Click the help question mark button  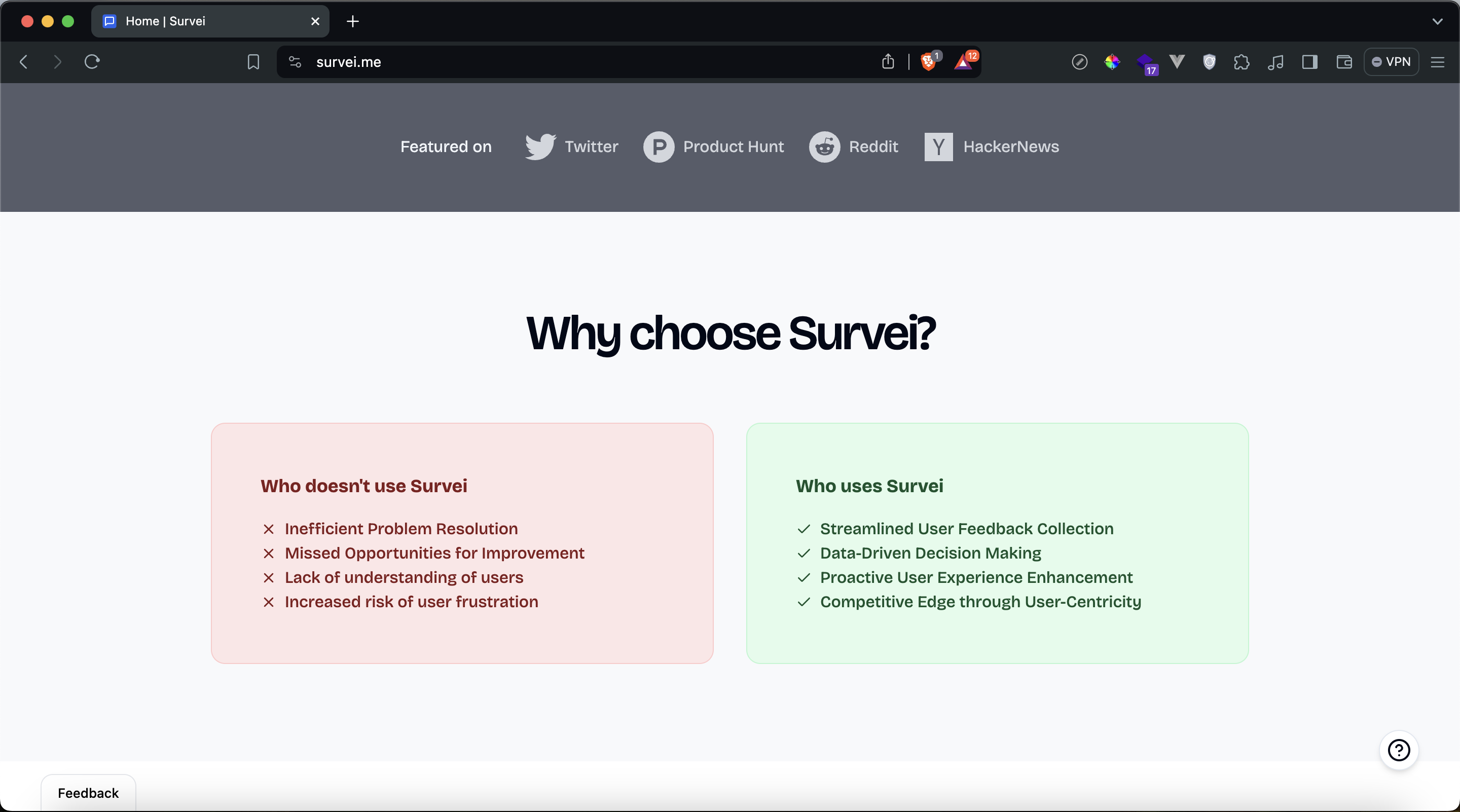[1398, 750]
